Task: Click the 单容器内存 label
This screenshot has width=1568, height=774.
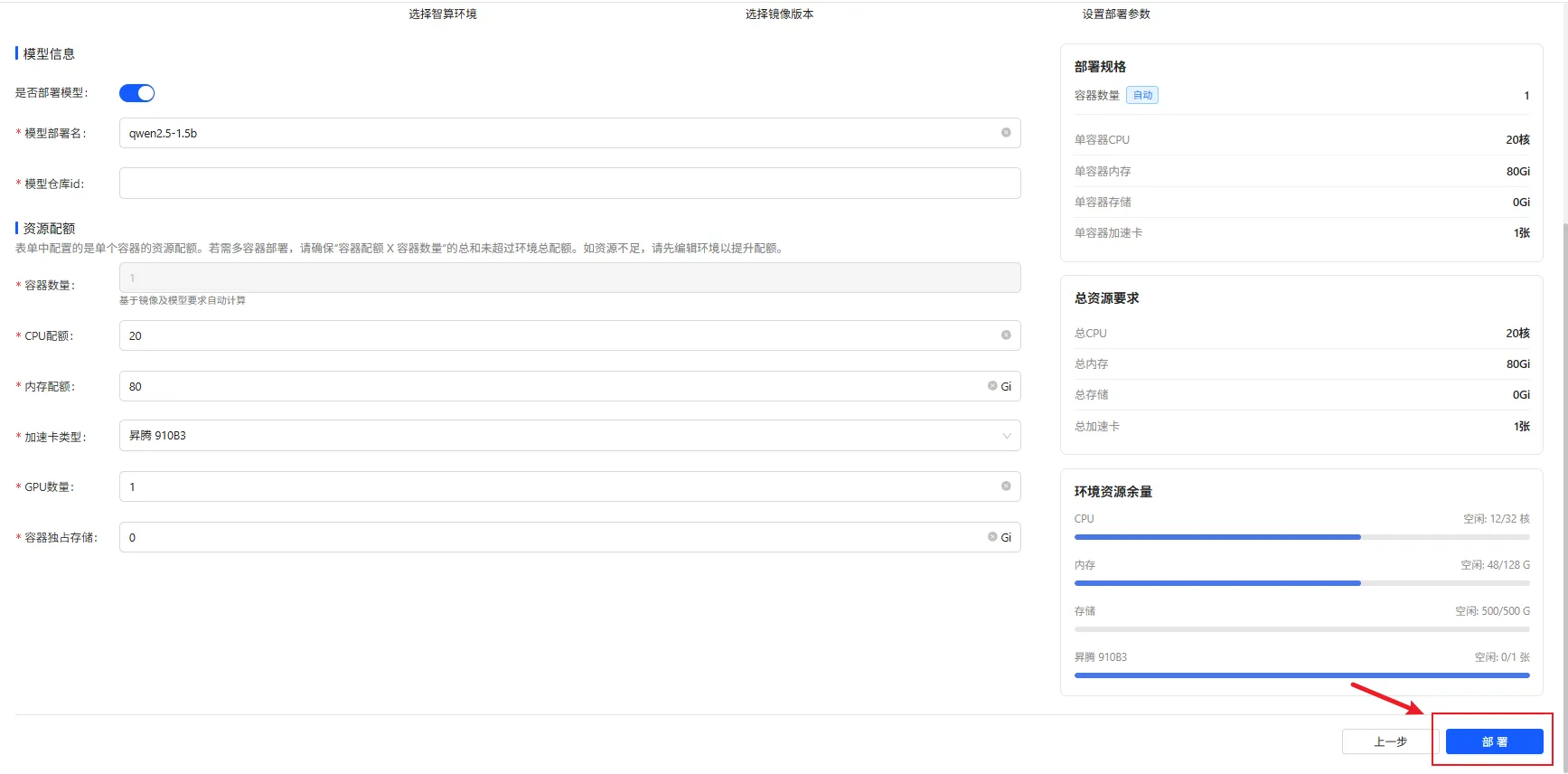Action: pyautogui.click(x=1103, y=172)
